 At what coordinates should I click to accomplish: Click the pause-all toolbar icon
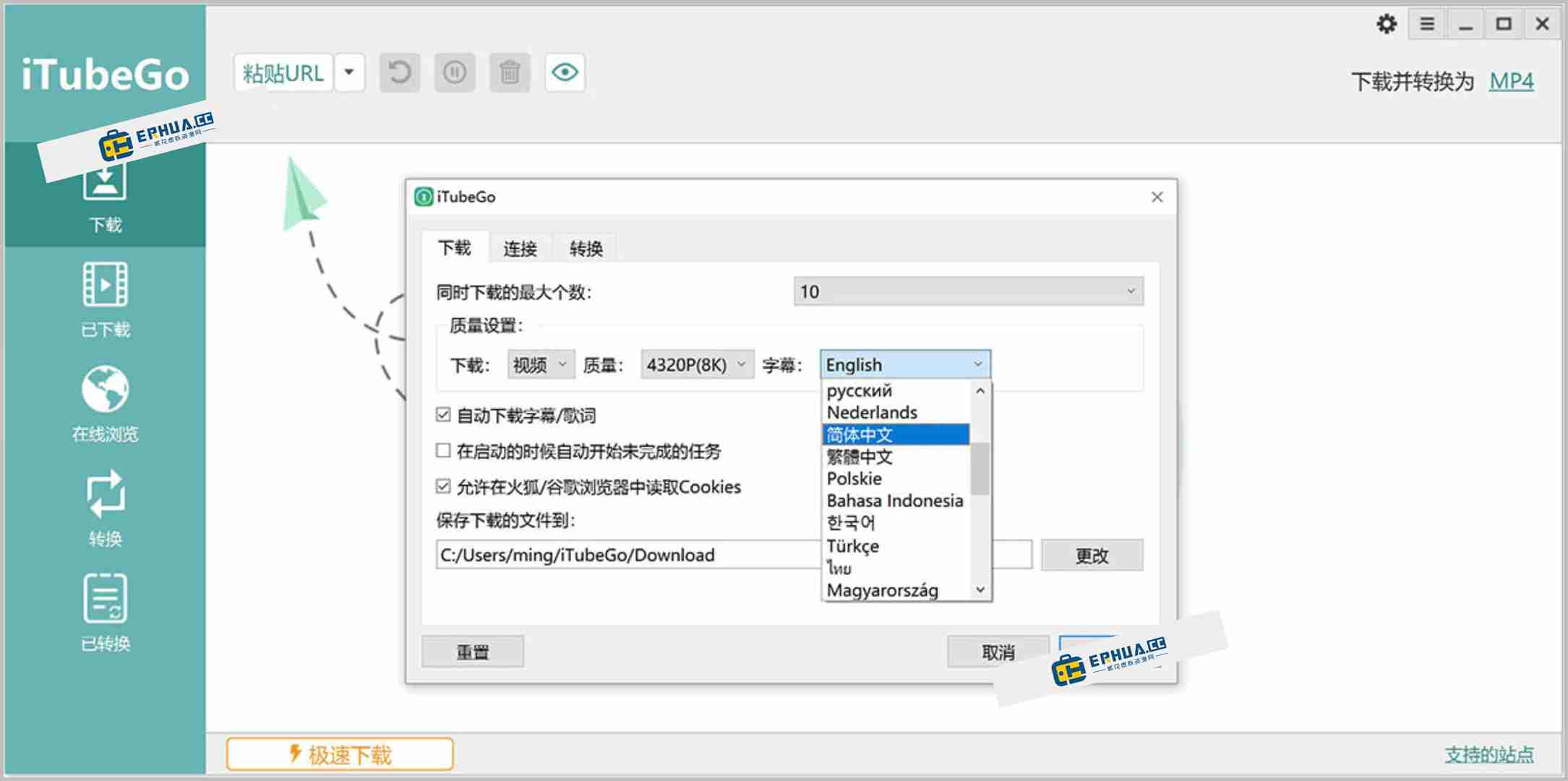[455, 72]
